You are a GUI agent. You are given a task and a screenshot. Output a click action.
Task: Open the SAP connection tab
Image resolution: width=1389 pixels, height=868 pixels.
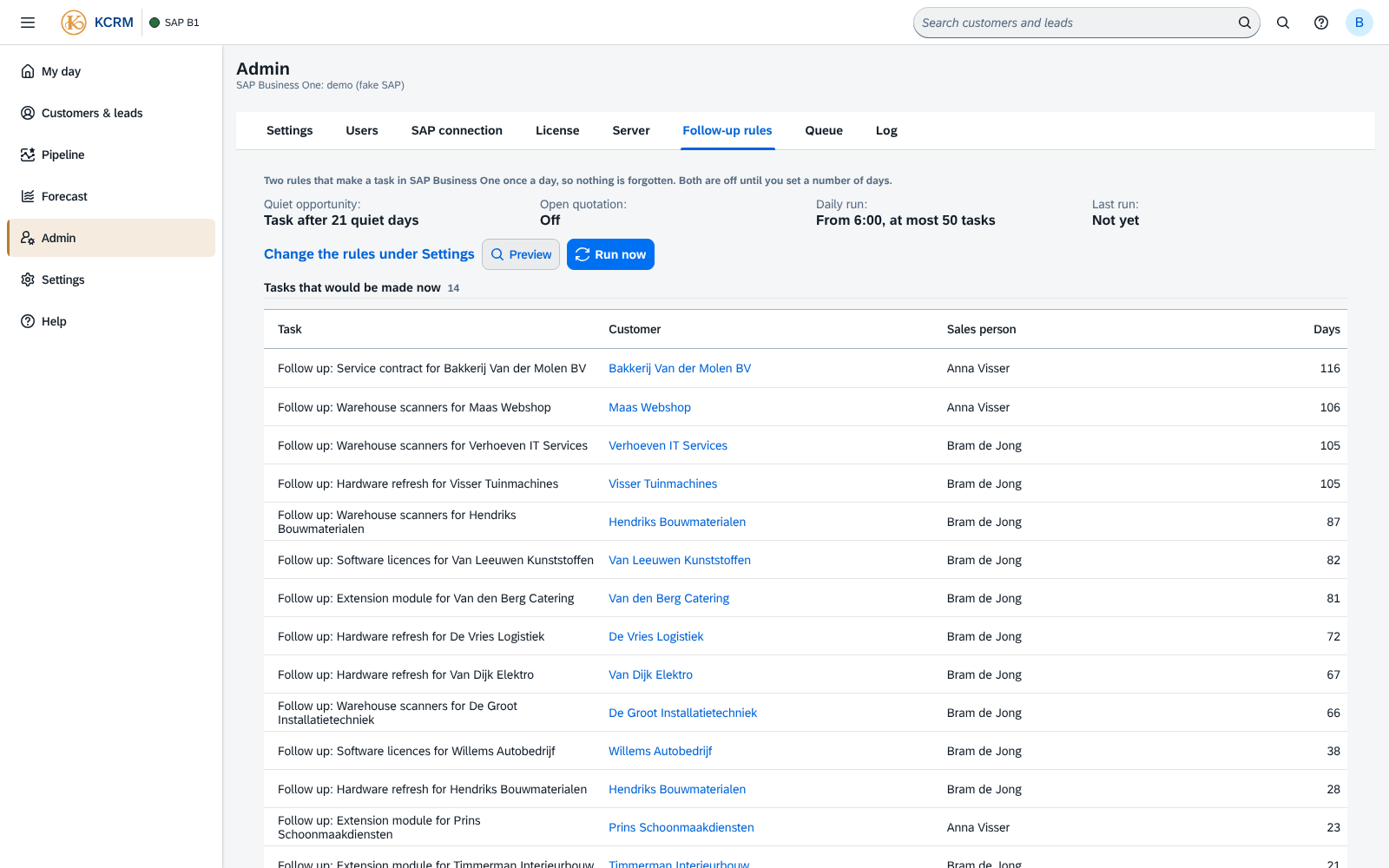point(457,130)
